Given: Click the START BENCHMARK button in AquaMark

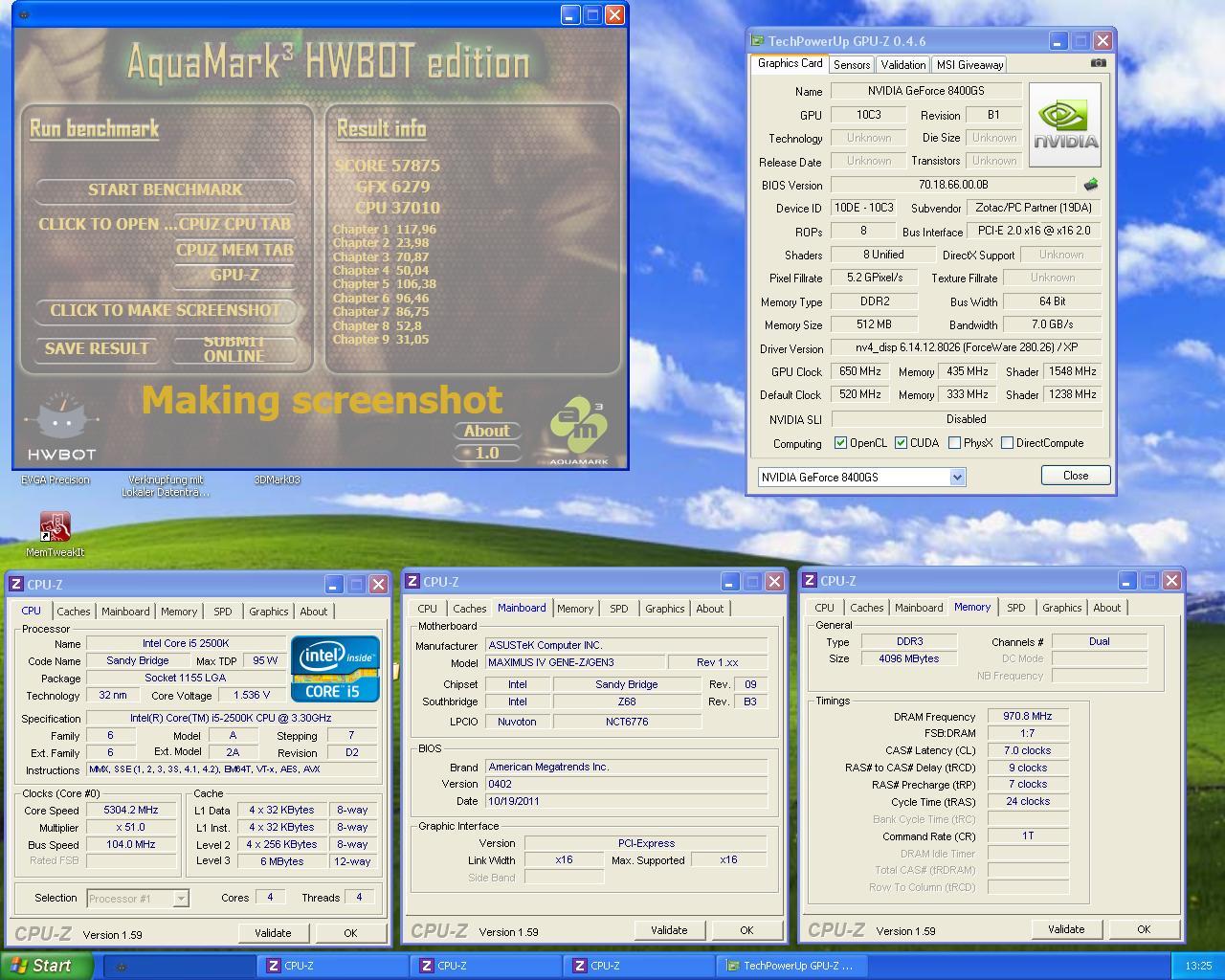Looking at the screenshot, I should (165, 189).
